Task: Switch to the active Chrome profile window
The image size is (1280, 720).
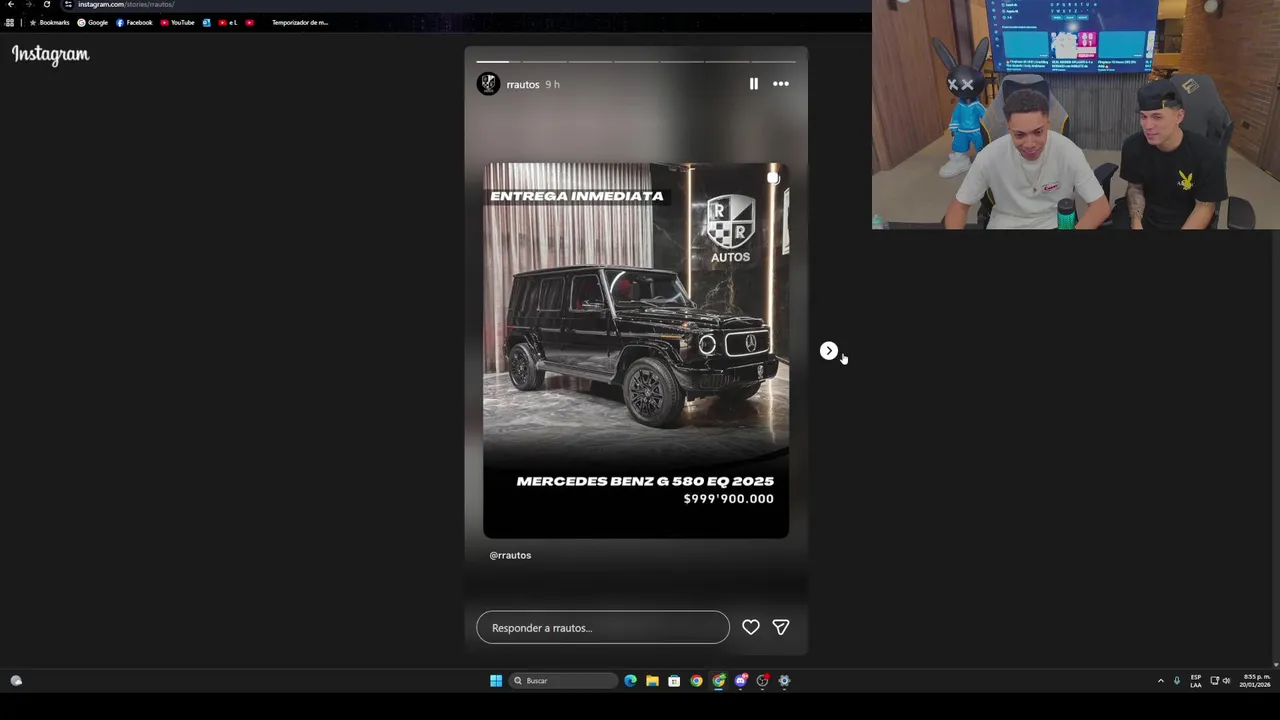Action: coord(718,681)
